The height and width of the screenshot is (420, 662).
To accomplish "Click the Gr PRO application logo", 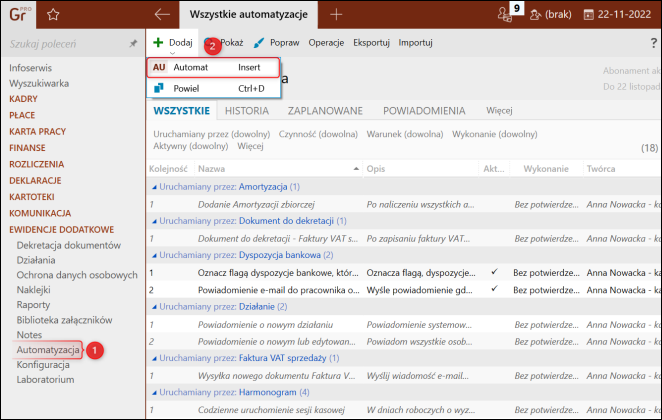I will coord(19,14).
